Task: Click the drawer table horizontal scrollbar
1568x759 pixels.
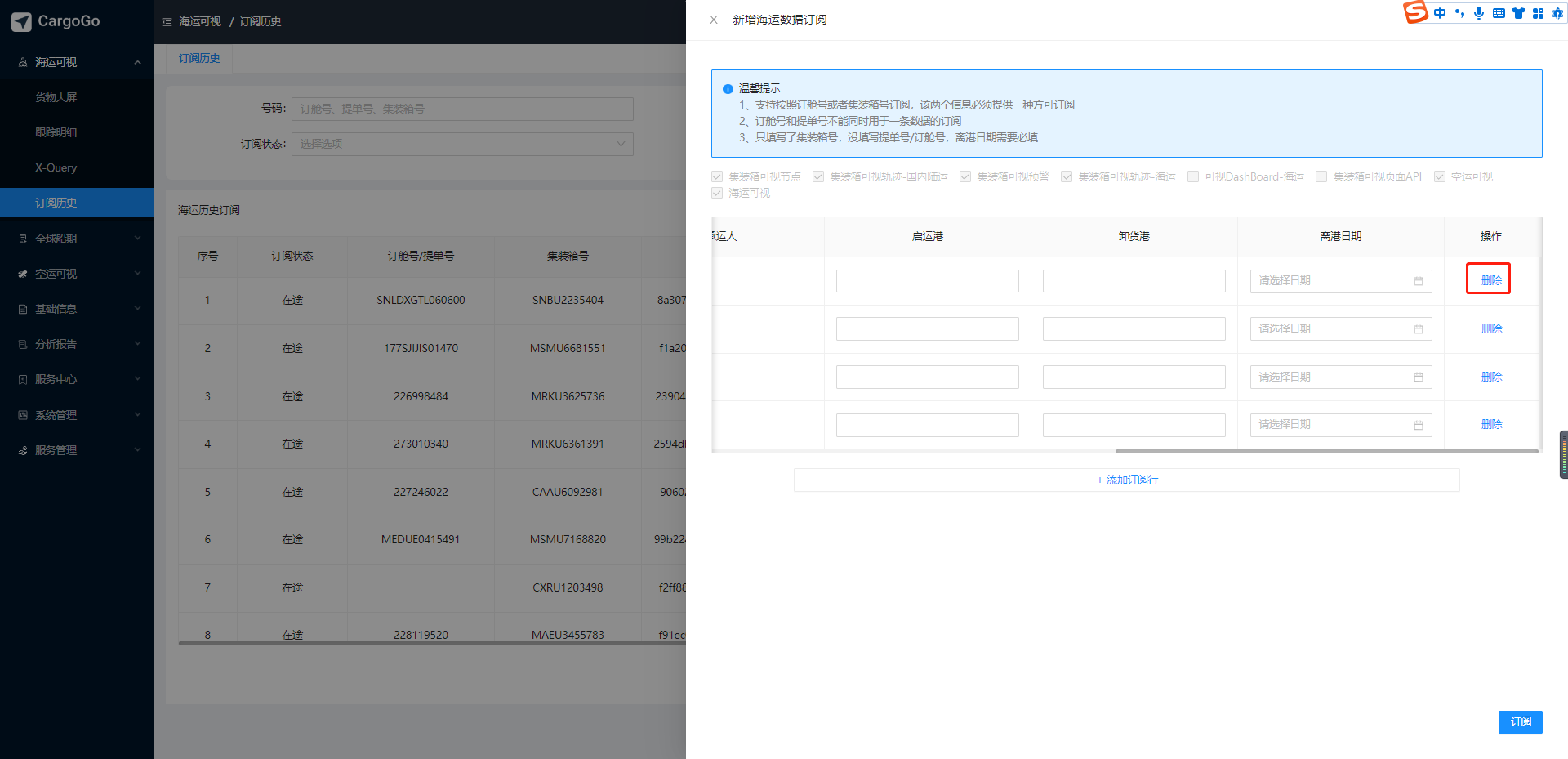Action: click(1327, 451)
